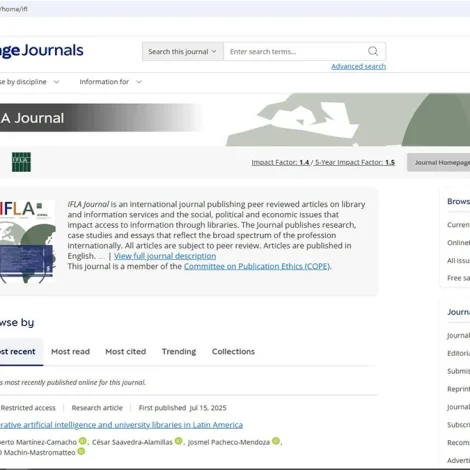Expand the Information for menu
This screenshot has width=470, height=470.
pos(110,82)
